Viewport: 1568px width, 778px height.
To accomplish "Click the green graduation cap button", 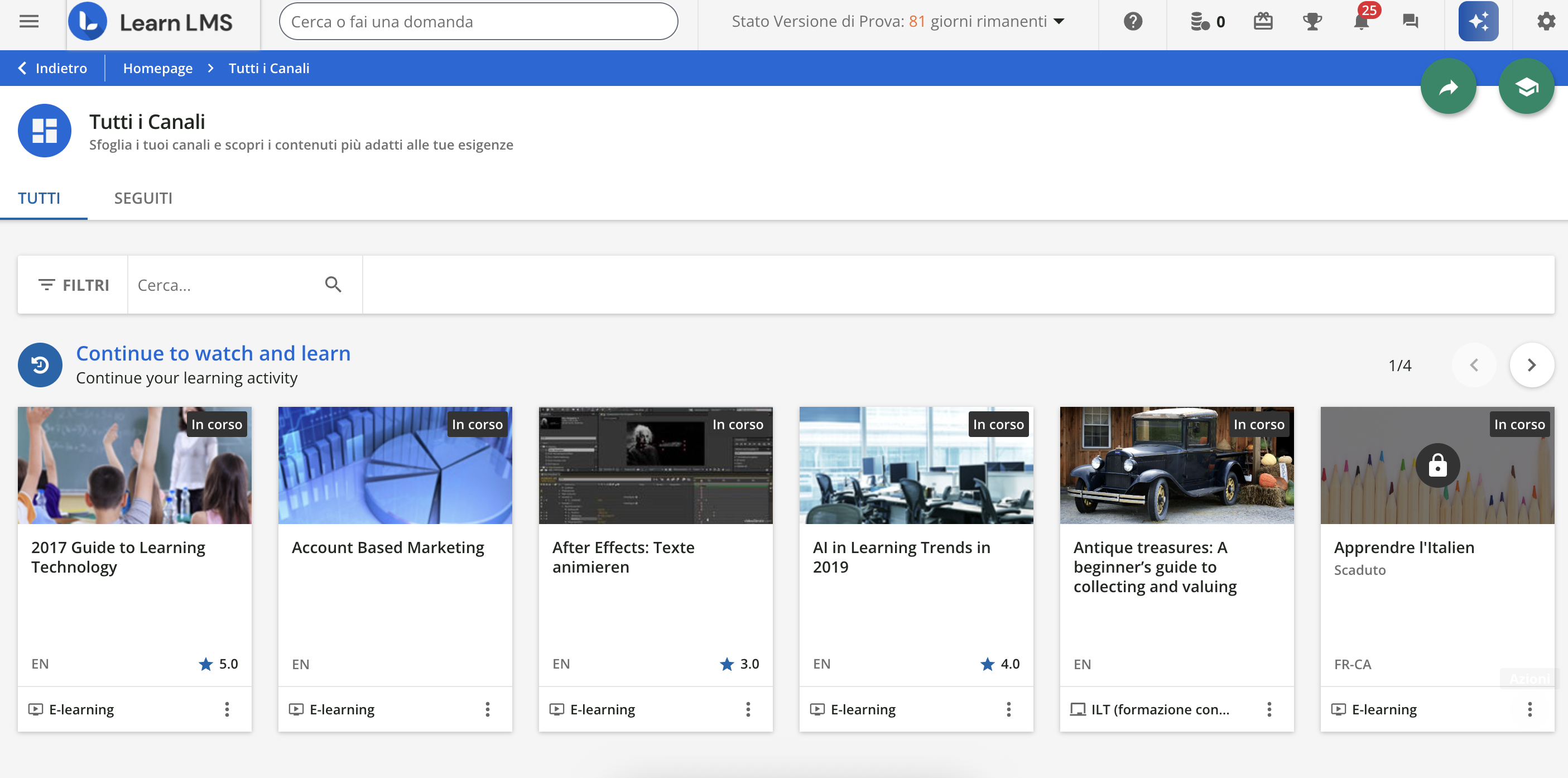I will (x=1526, y=87).
